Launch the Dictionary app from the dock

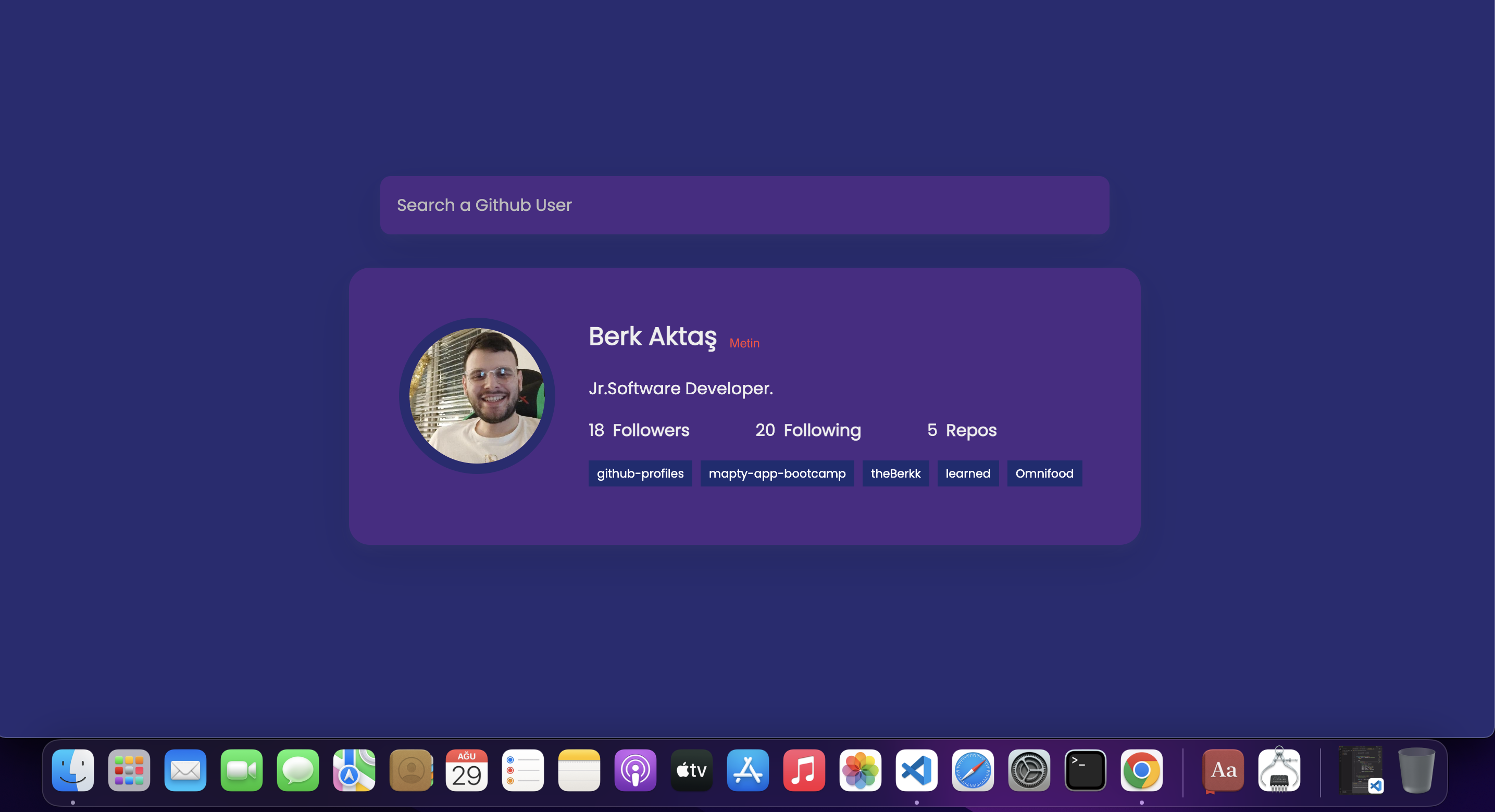pos(1223,770)
